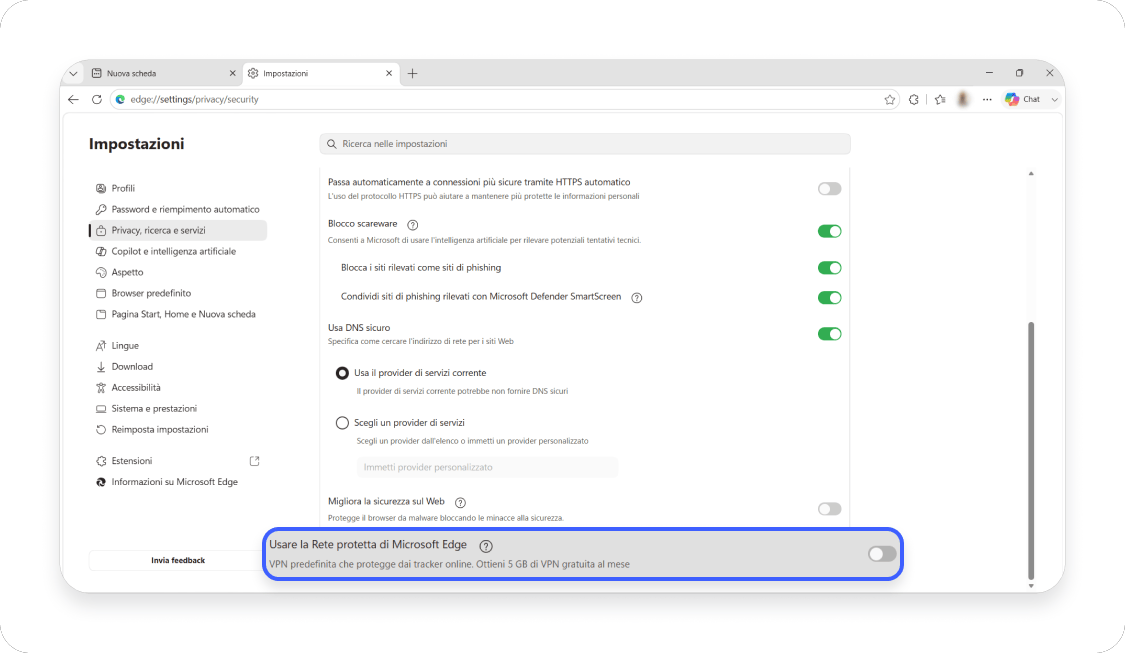Go back with the back arrow
1125x653 pixels.
73,100
